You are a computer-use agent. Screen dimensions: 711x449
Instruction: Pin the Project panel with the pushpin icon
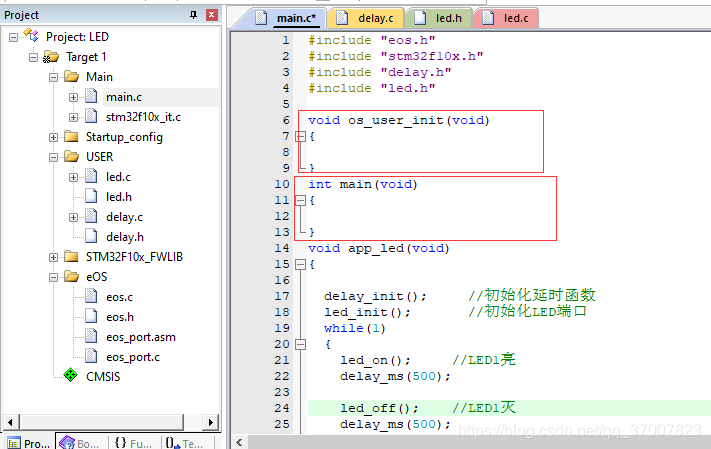[x=194, y=15]
